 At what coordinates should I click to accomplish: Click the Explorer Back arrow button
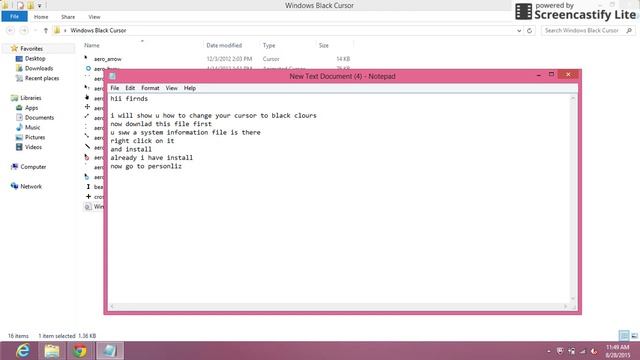click(10, 31)
